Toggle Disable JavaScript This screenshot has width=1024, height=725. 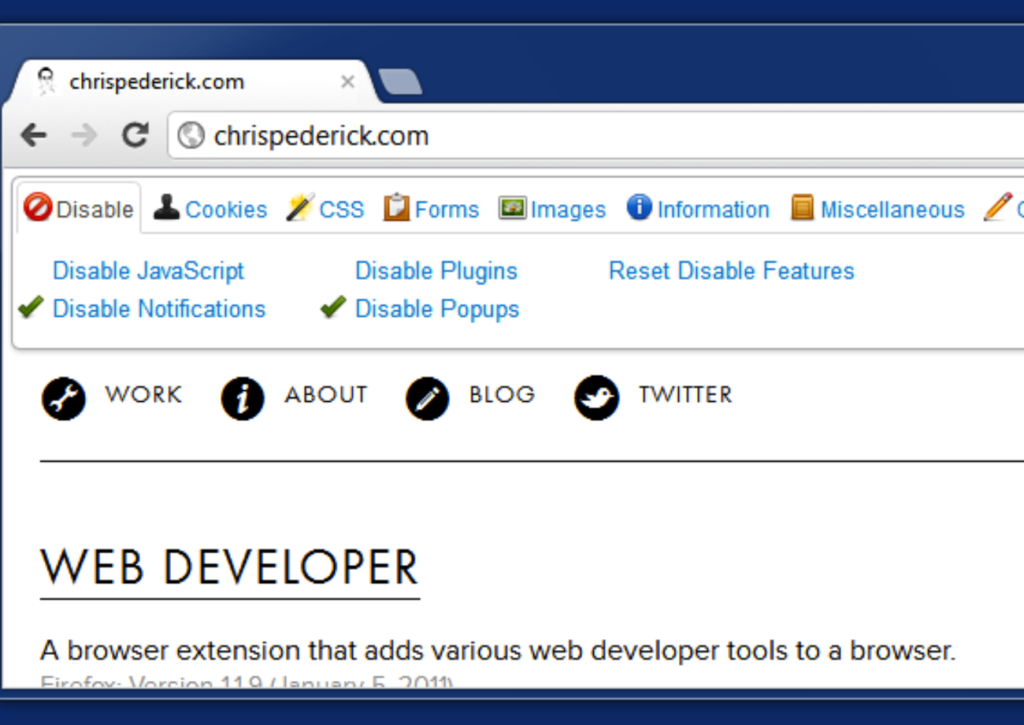pyautogui.click(x=148, y=271)
